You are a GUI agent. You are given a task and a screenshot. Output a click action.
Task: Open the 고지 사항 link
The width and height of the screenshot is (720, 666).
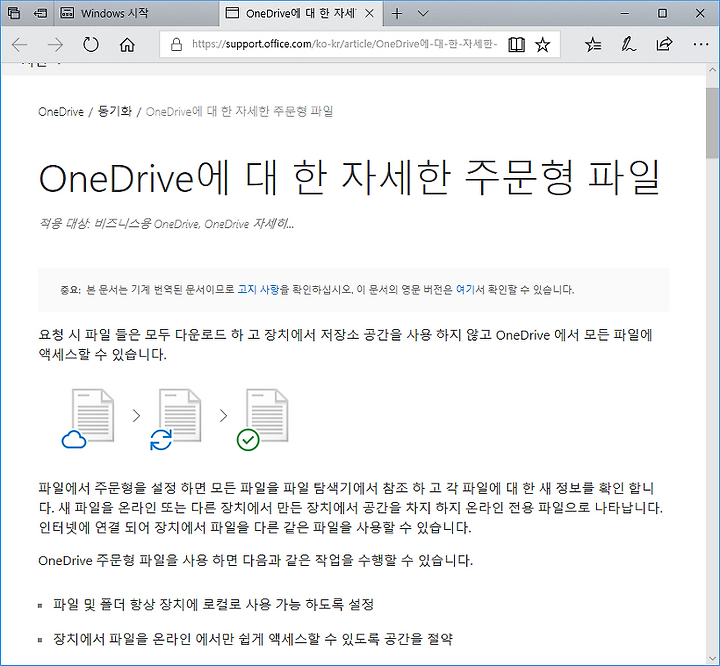click(x=259, y=289)
